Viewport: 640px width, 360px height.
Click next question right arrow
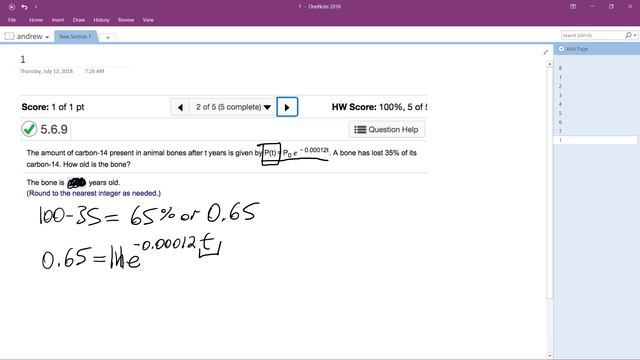[287, 107]
